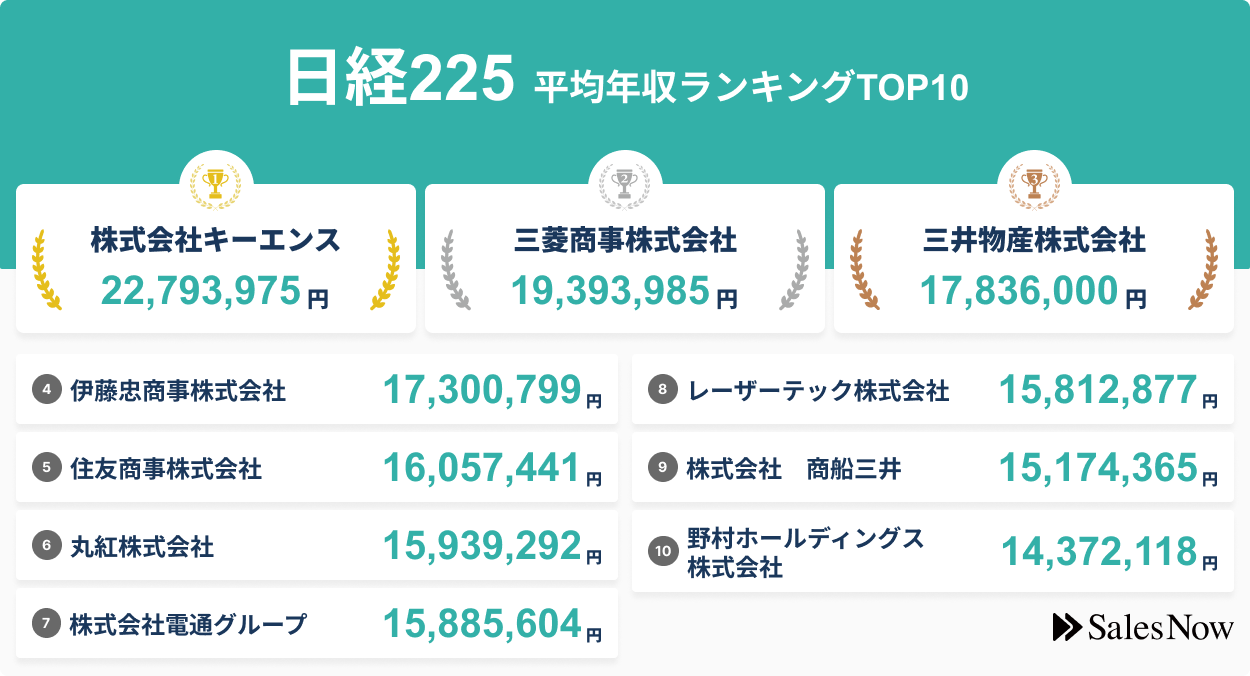Click the 15,174,365 salary figure
The height and width of the screenshot is (676, 1250).
(1098, 467)
